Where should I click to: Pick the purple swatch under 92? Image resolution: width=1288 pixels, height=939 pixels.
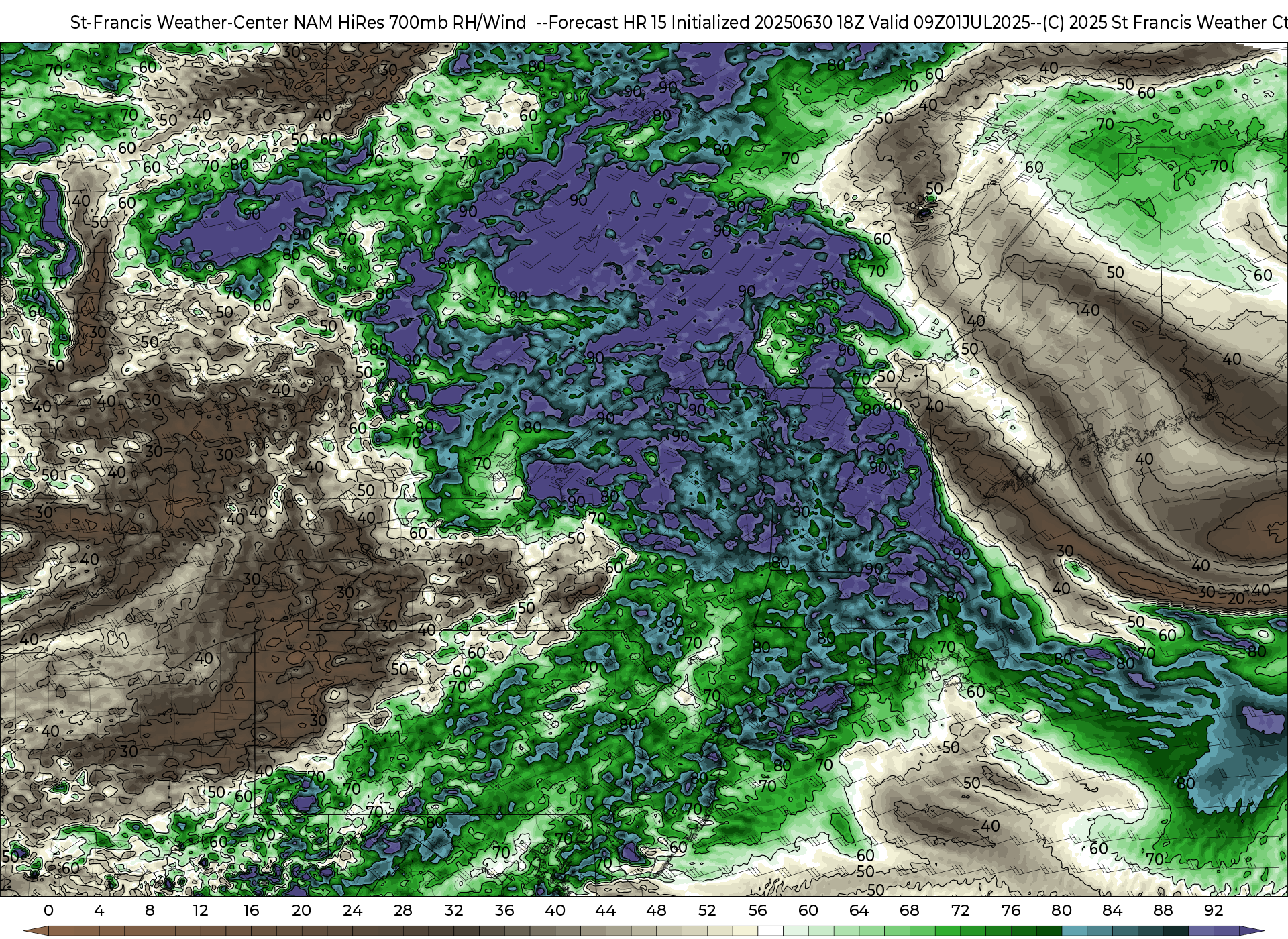pos(1226,931)
